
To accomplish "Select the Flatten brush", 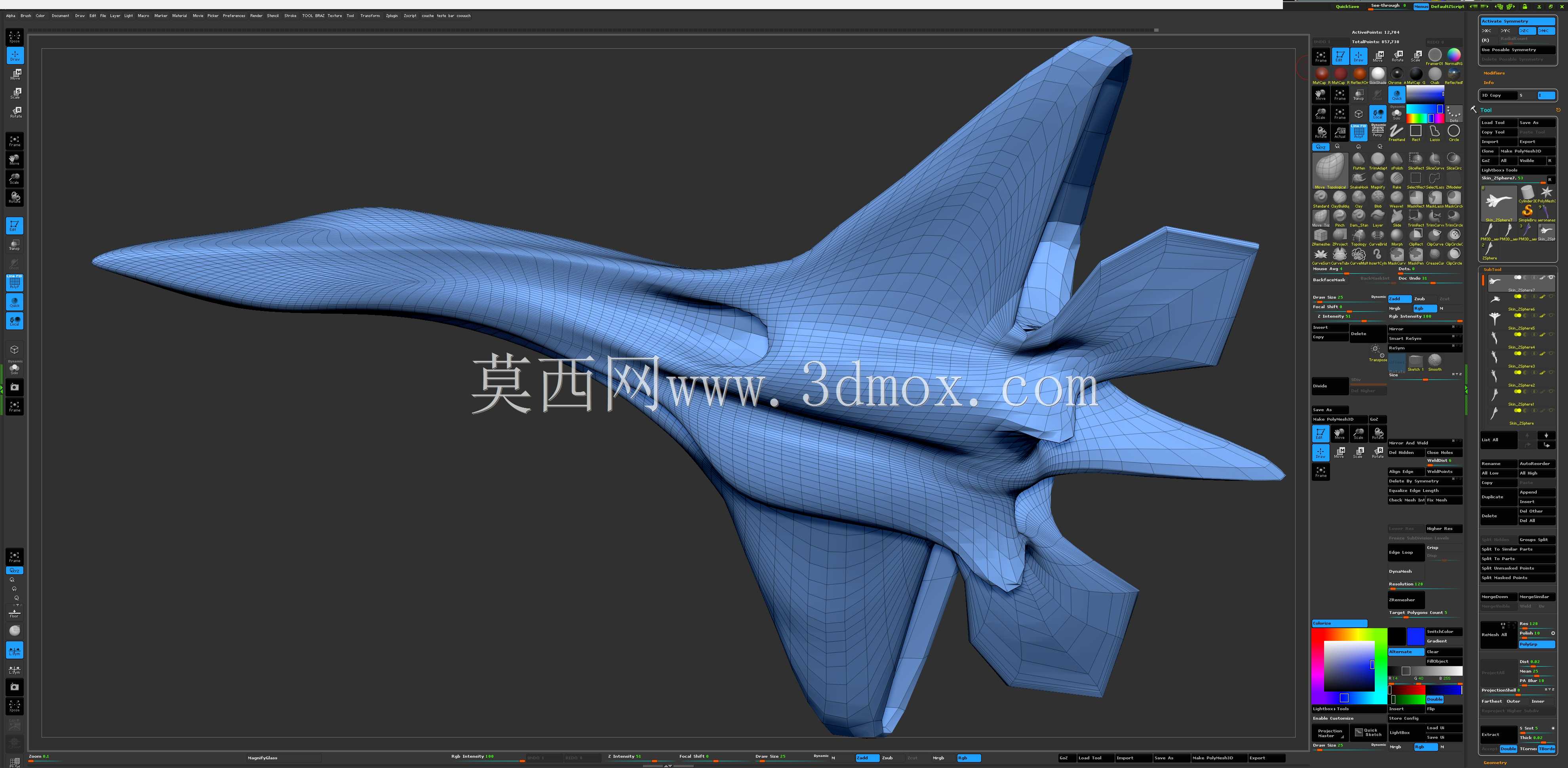I will pyautogui.click(x=1359, y=161).
